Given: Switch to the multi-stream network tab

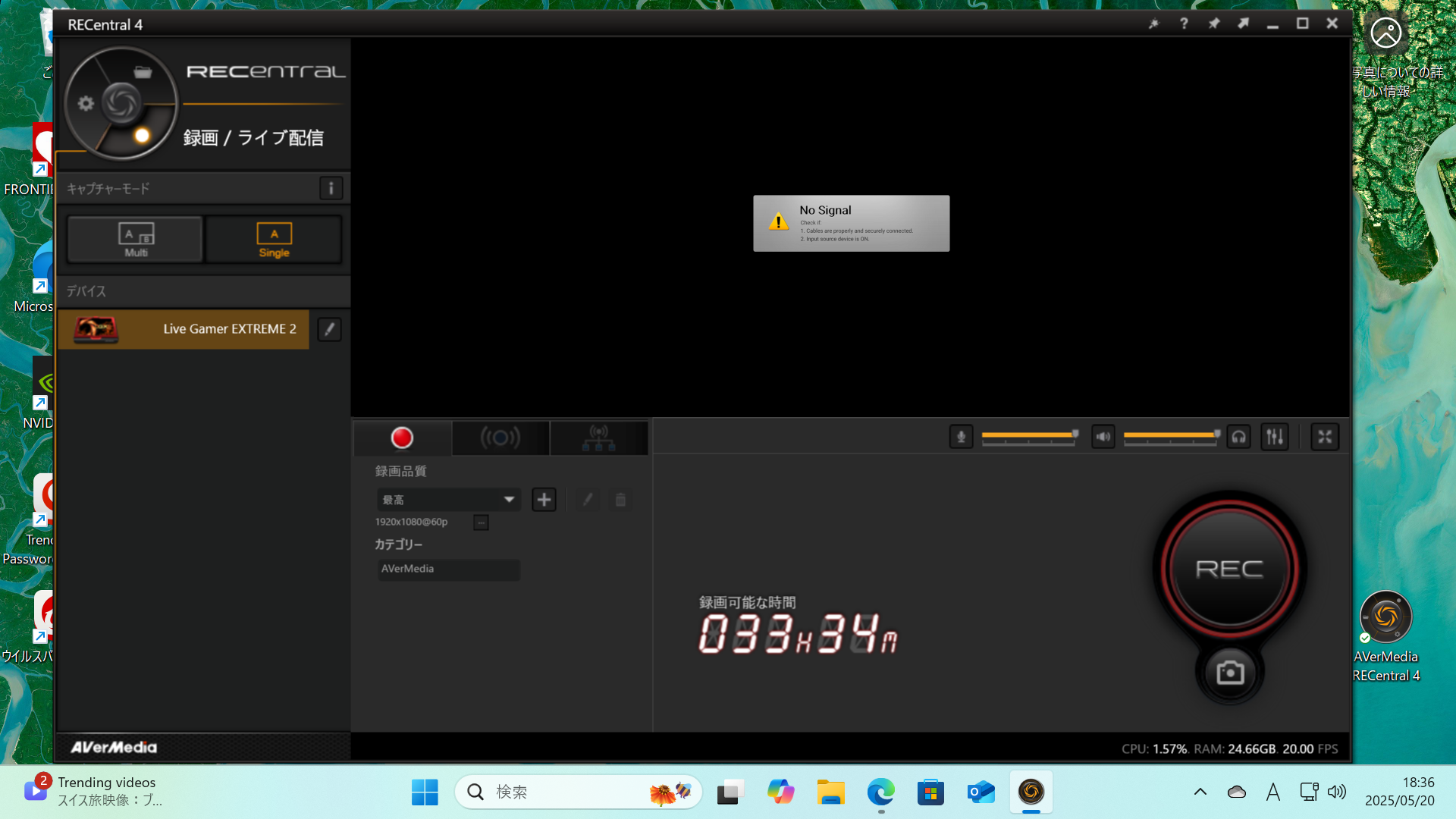Looking at the screenshot, I should tap(598, 438).
